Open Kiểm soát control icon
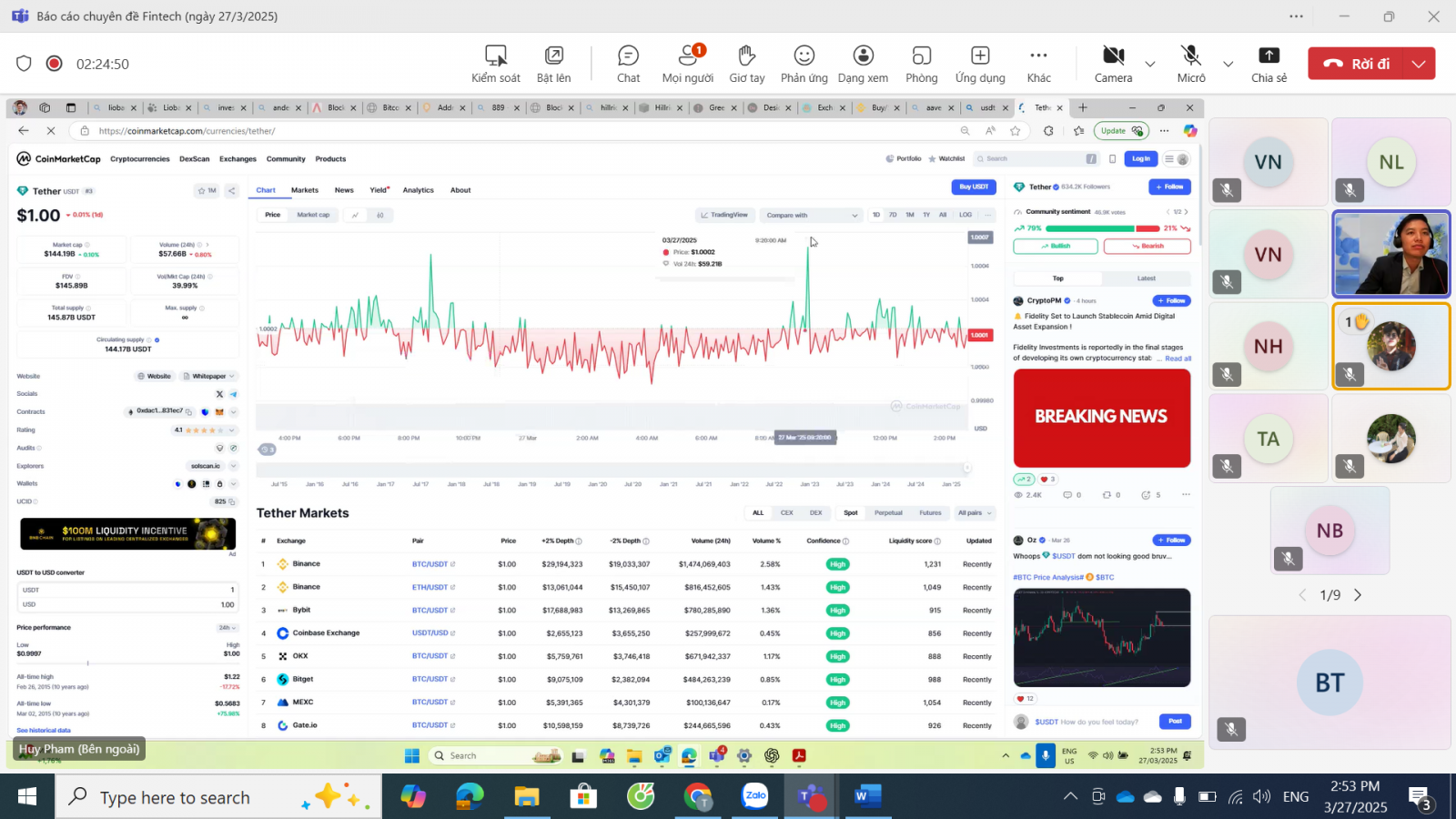1456x819 pixels. click(x=496, y=64)
